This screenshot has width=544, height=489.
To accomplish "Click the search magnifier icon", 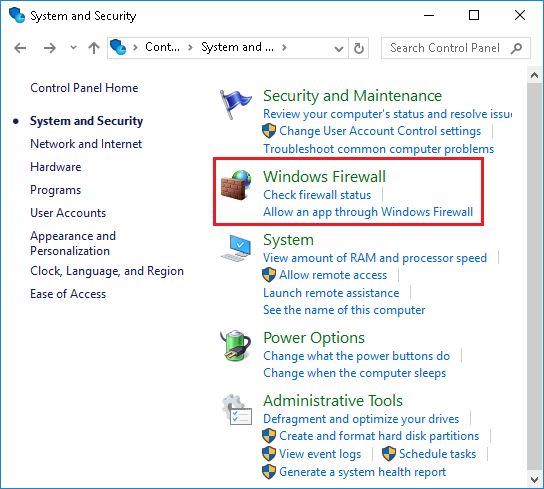I will (x=516, y=48).
